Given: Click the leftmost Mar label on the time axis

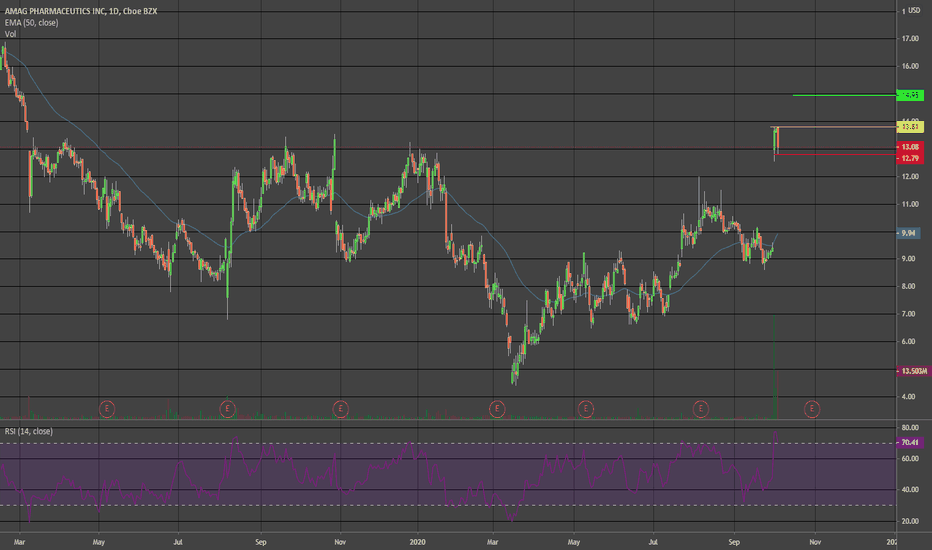Looking at the screenshot, I should click(20, 542).
